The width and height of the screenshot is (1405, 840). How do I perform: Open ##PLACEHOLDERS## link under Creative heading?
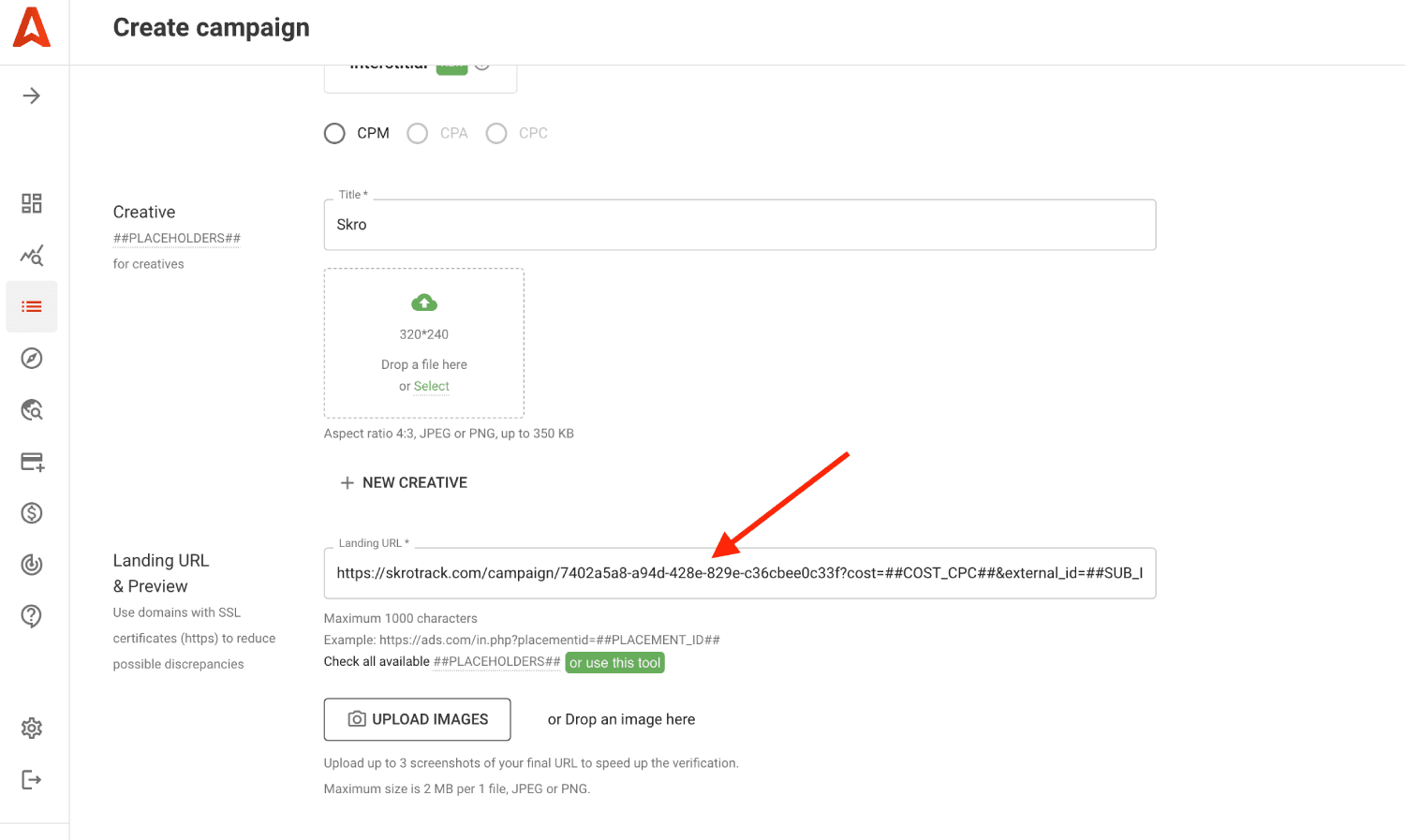pyautogui.click(x=177, y=238)
